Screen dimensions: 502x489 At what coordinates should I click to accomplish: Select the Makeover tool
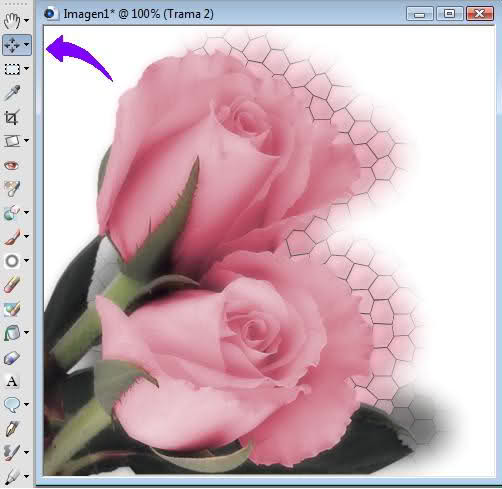12,189
